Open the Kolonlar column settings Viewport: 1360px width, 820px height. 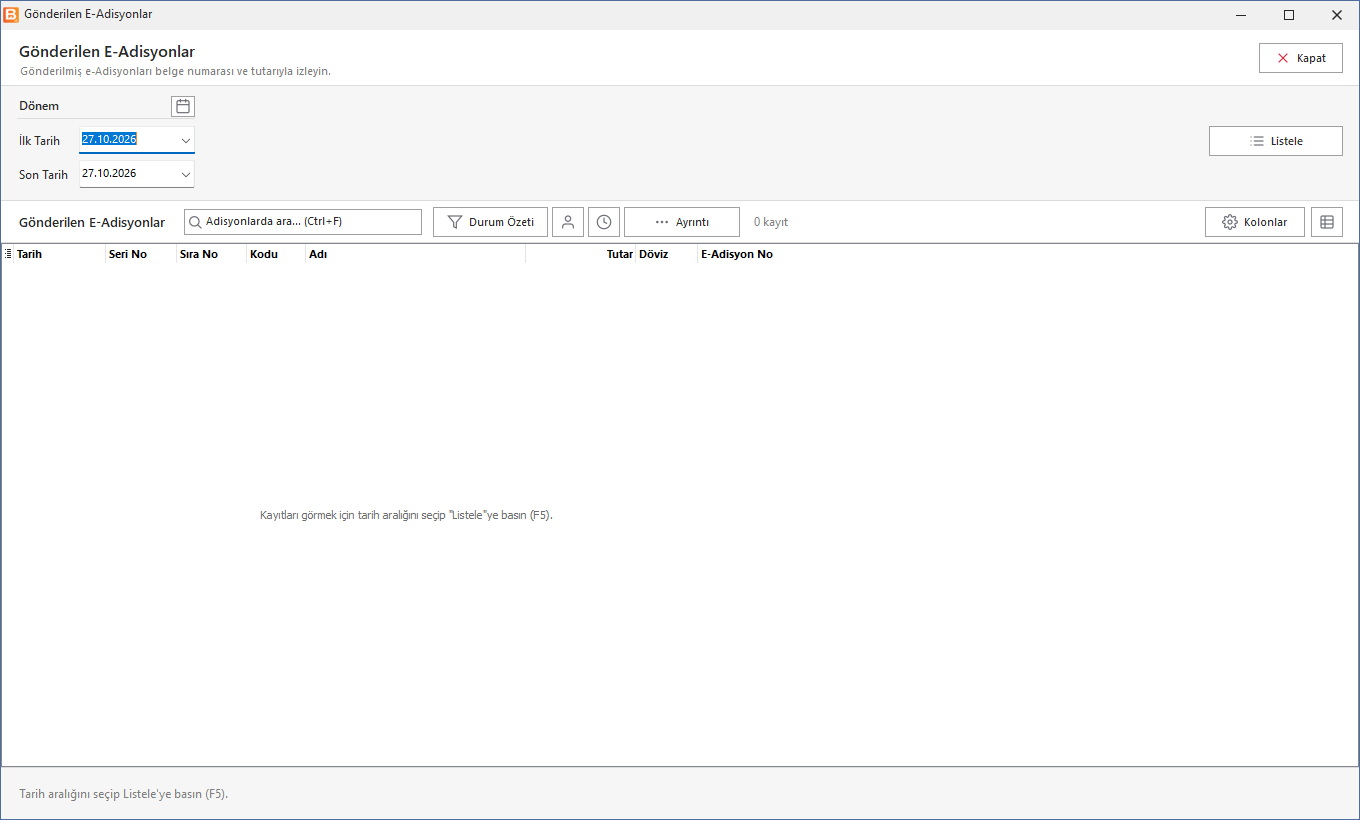coord(1255,222)
